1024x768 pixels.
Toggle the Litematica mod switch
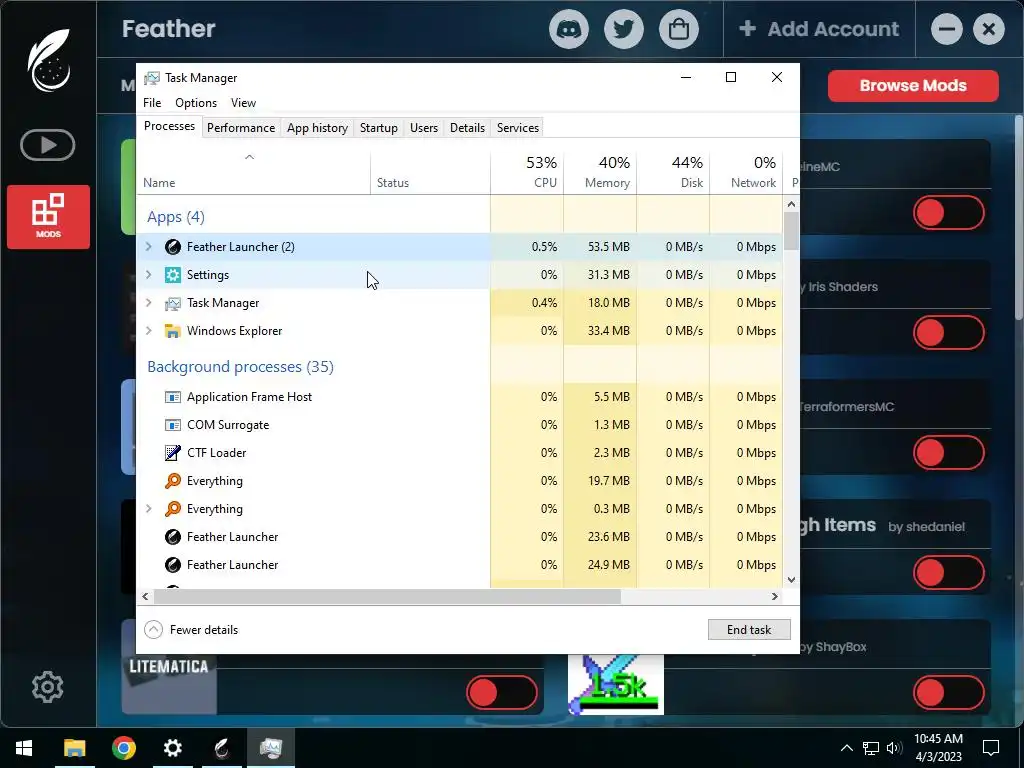(502, 693)
